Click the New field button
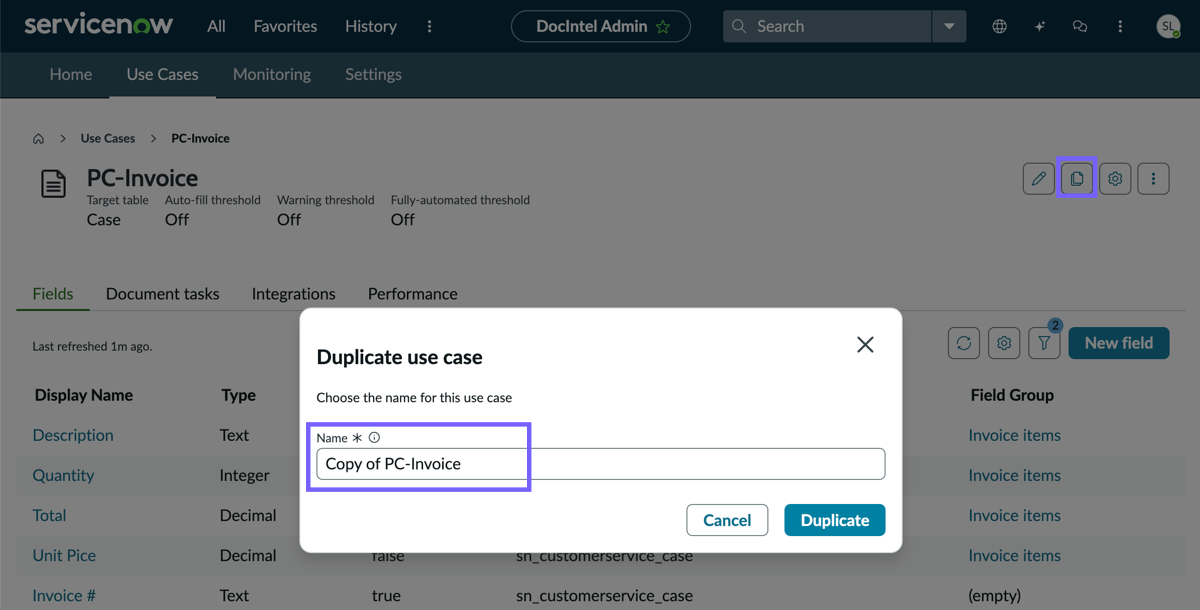 (x=1119, y=343)
